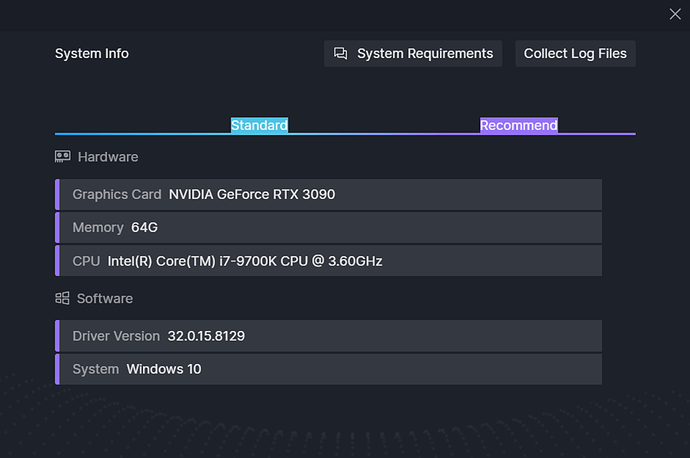Click the Software section grid icon

click(x=62, y=298)
